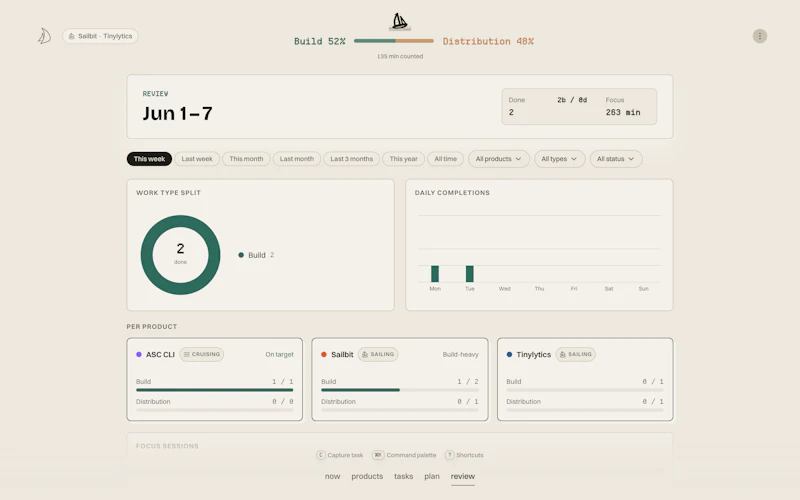The height and width of the screenshot is (500, 800).
Task: Go to the now tab
Action: pos(332,476)
